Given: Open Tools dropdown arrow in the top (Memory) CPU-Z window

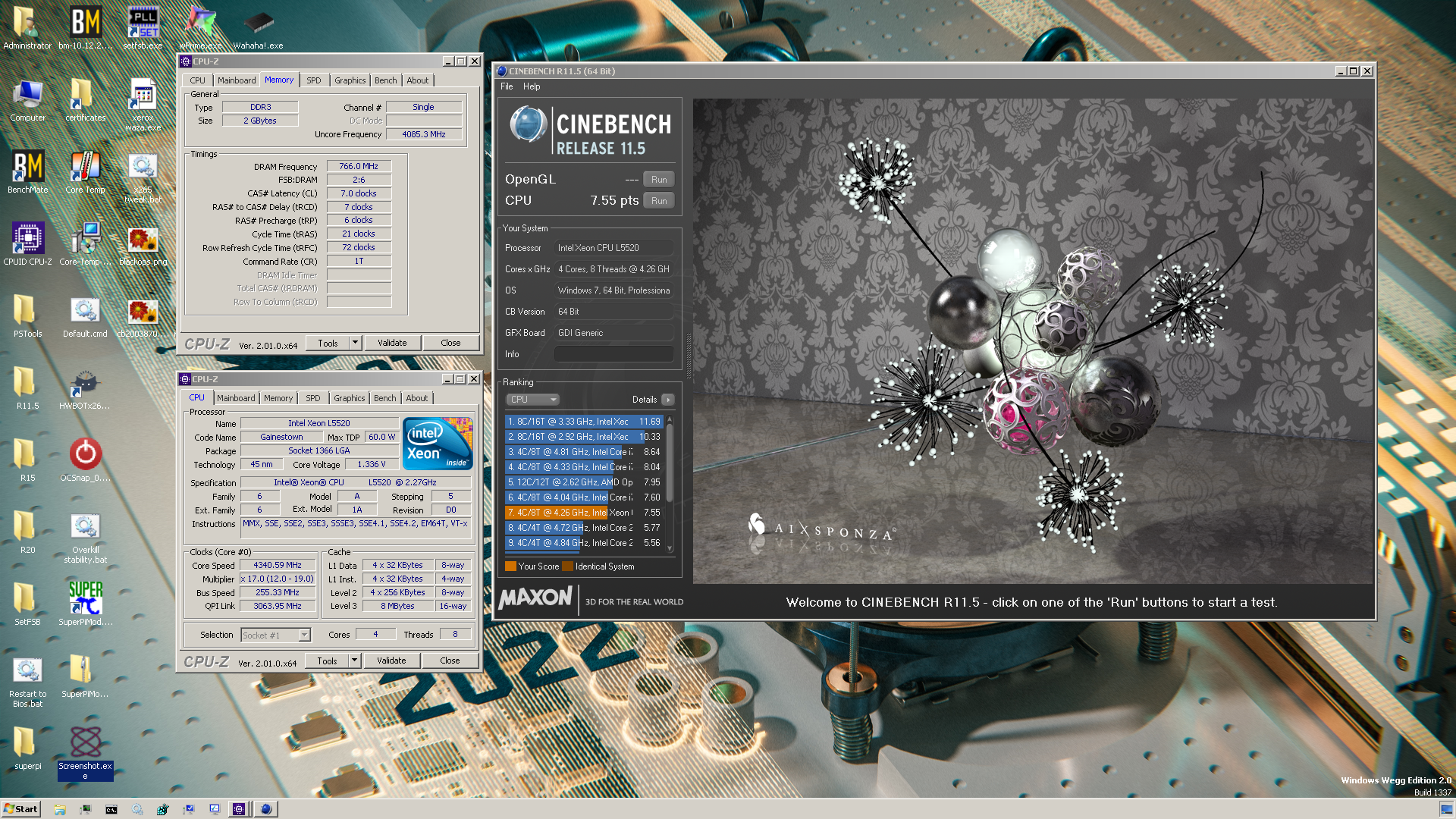Looking at the screenshot, I should point(355,343).
